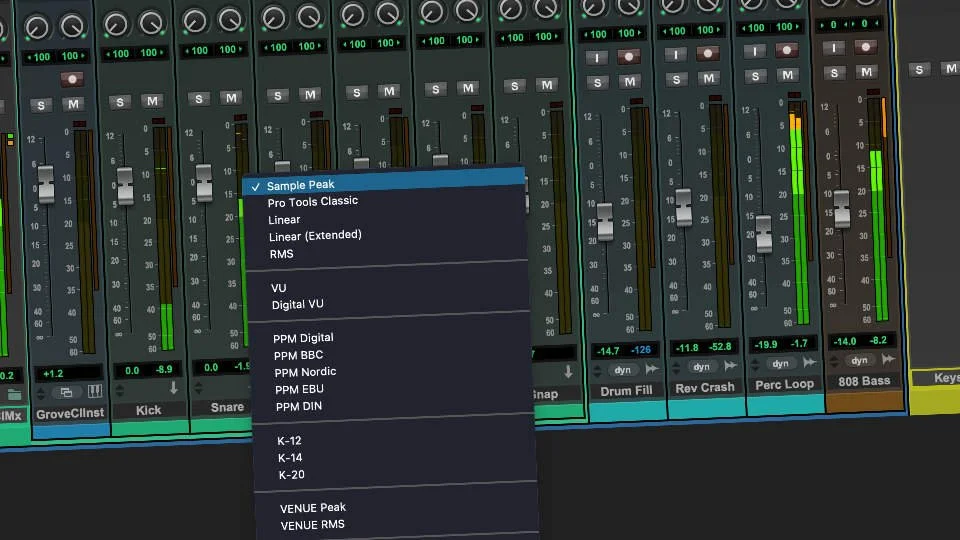Click the automation arrows icon on 808 Bass
Screen dimensions: 960x540
click(888, 359)
